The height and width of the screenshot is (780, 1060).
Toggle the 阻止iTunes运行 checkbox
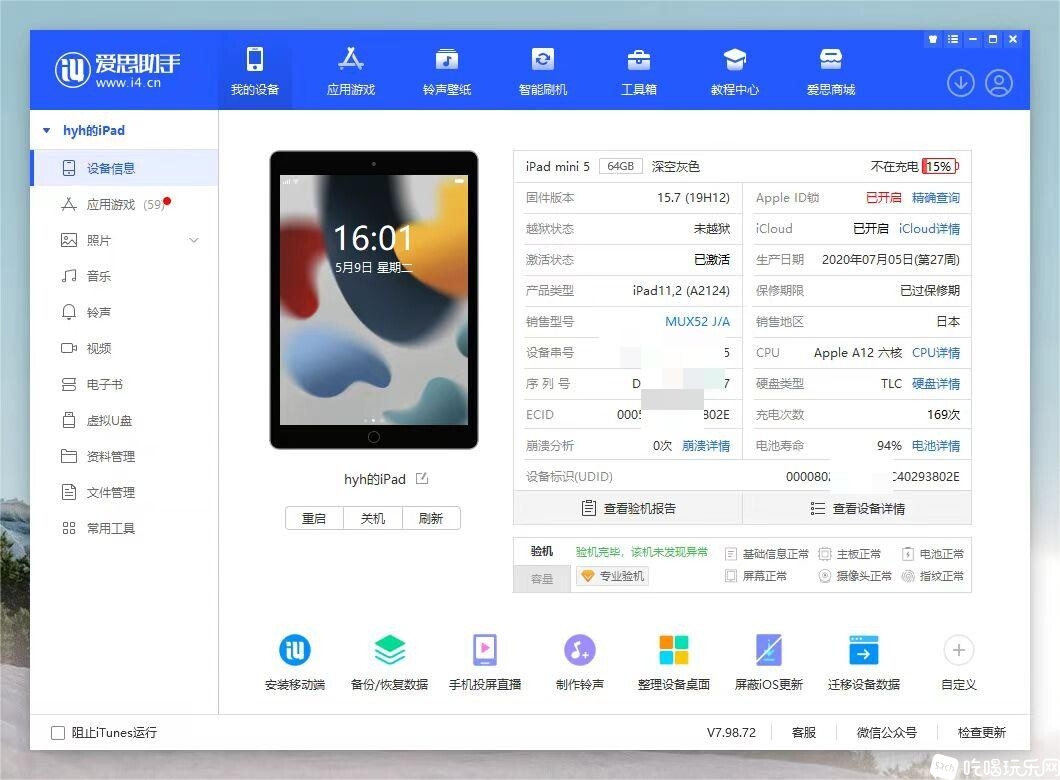(58, 733)
